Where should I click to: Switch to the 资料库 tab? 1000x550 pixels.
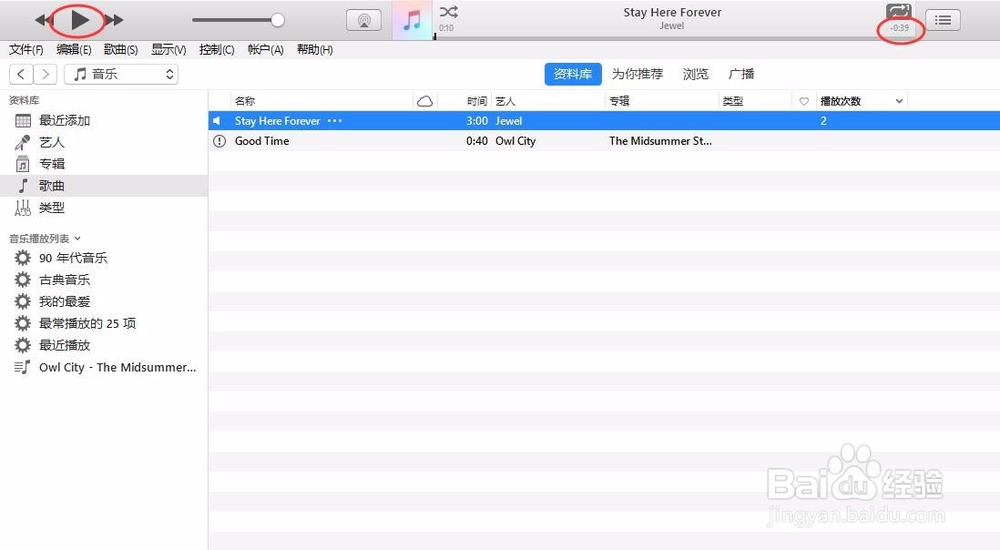[573, 74]
